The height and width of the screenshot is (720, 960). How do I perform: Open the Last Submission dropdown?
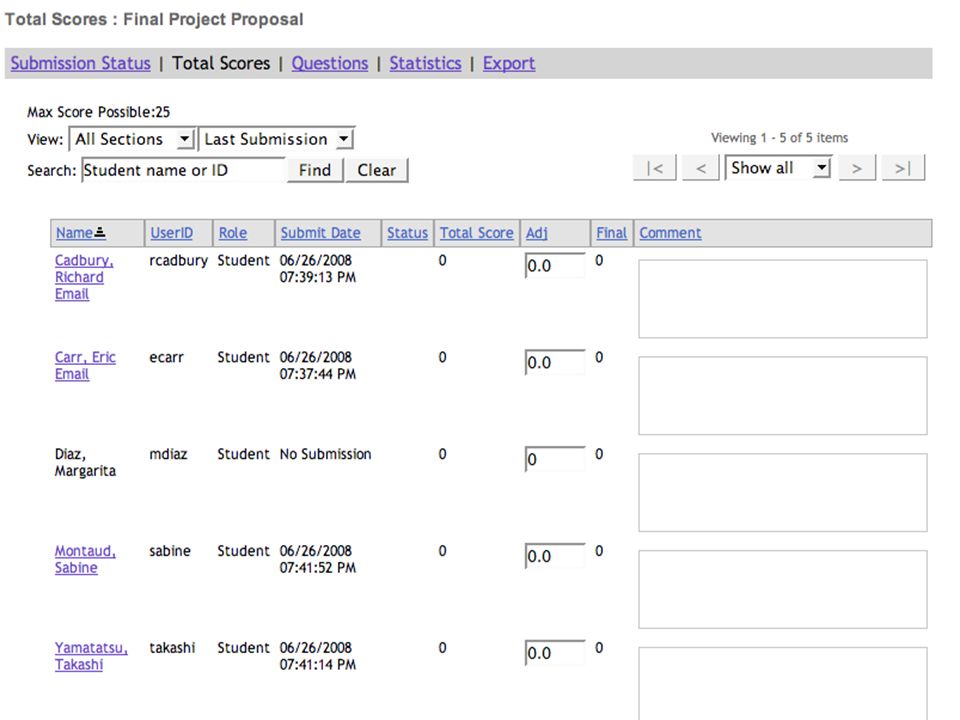[x=277, y=139]
